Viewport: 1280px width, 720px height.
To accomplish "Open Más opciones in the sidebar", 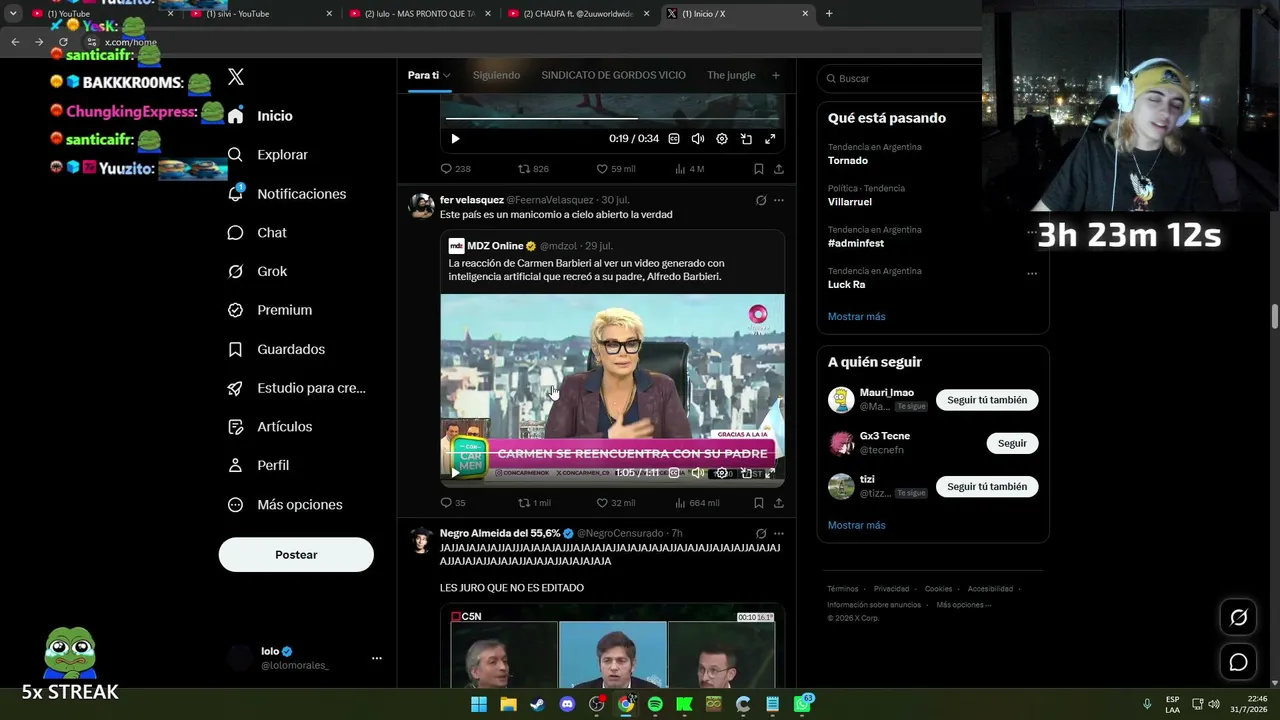I will pyautogui.click(x=285, y=505).
